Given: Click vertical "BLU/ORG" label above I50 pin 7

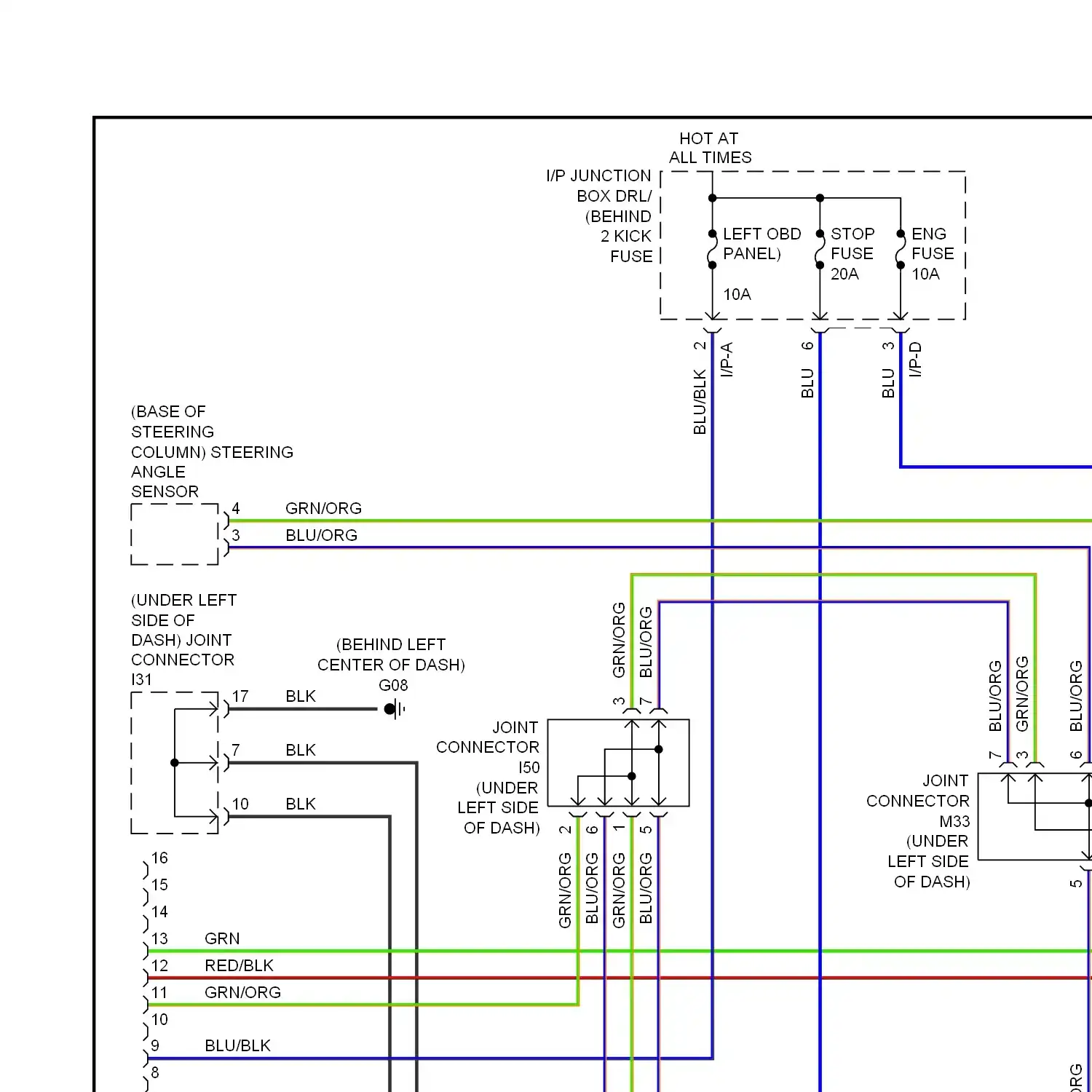Looking at the screenshot, I should [646, 642].
